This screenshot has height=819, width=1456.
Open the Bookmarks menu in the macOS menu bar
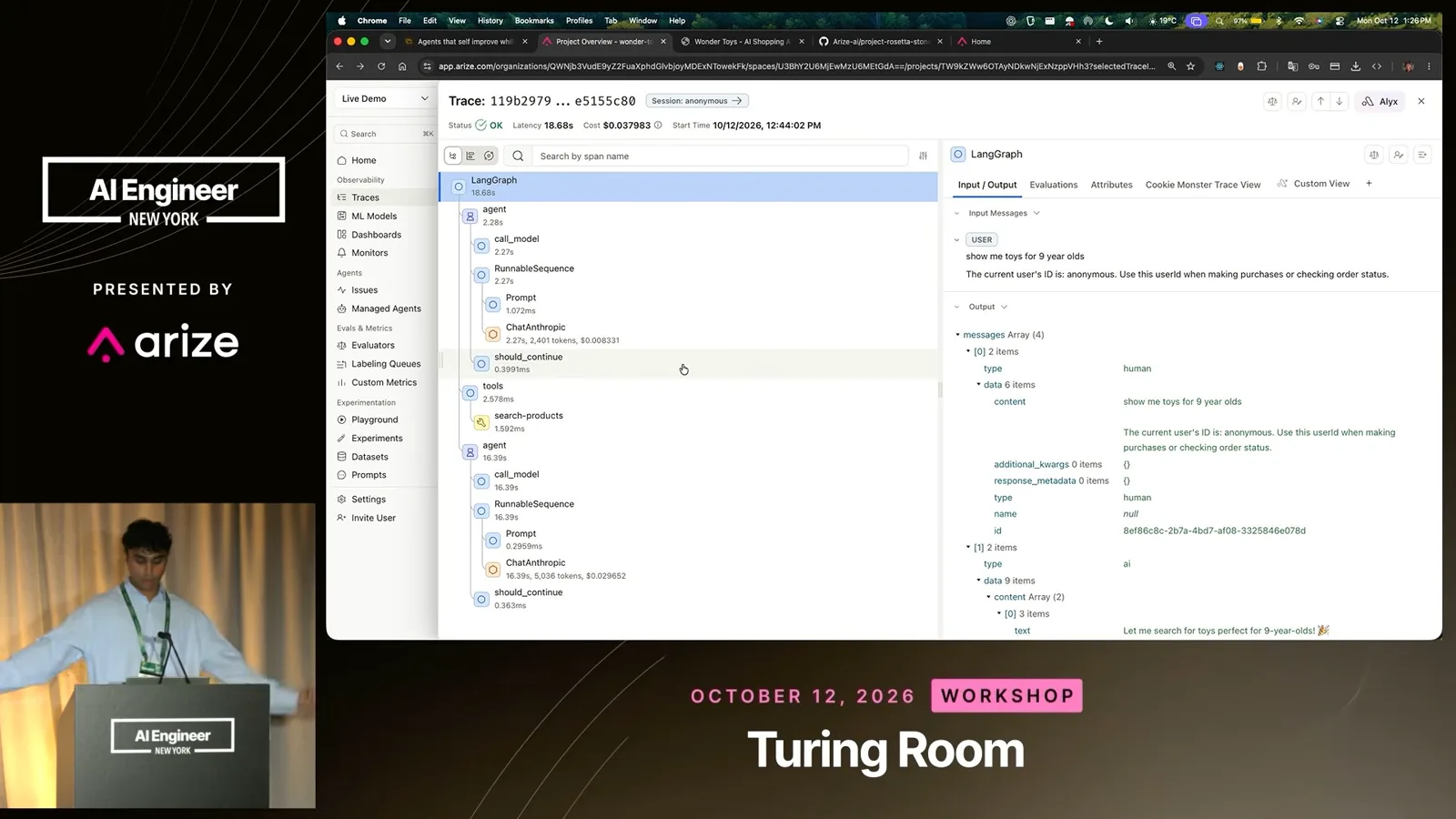[x=534, y=20]
